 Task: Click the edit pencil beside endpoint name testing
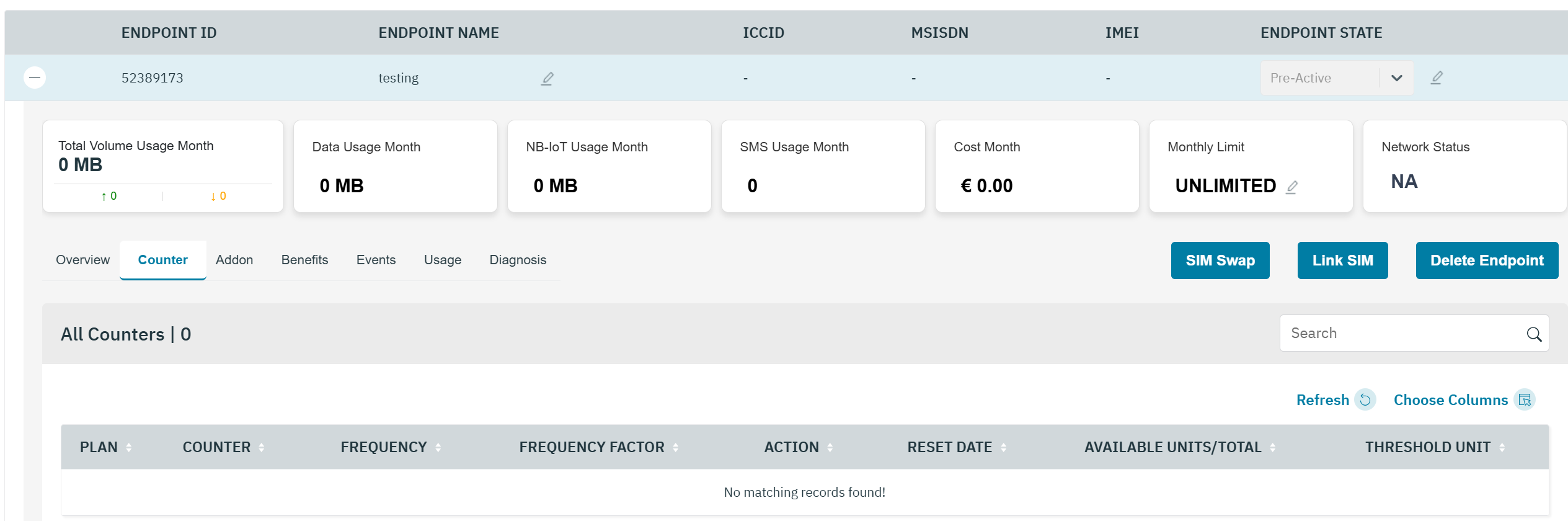pos(547,79)
